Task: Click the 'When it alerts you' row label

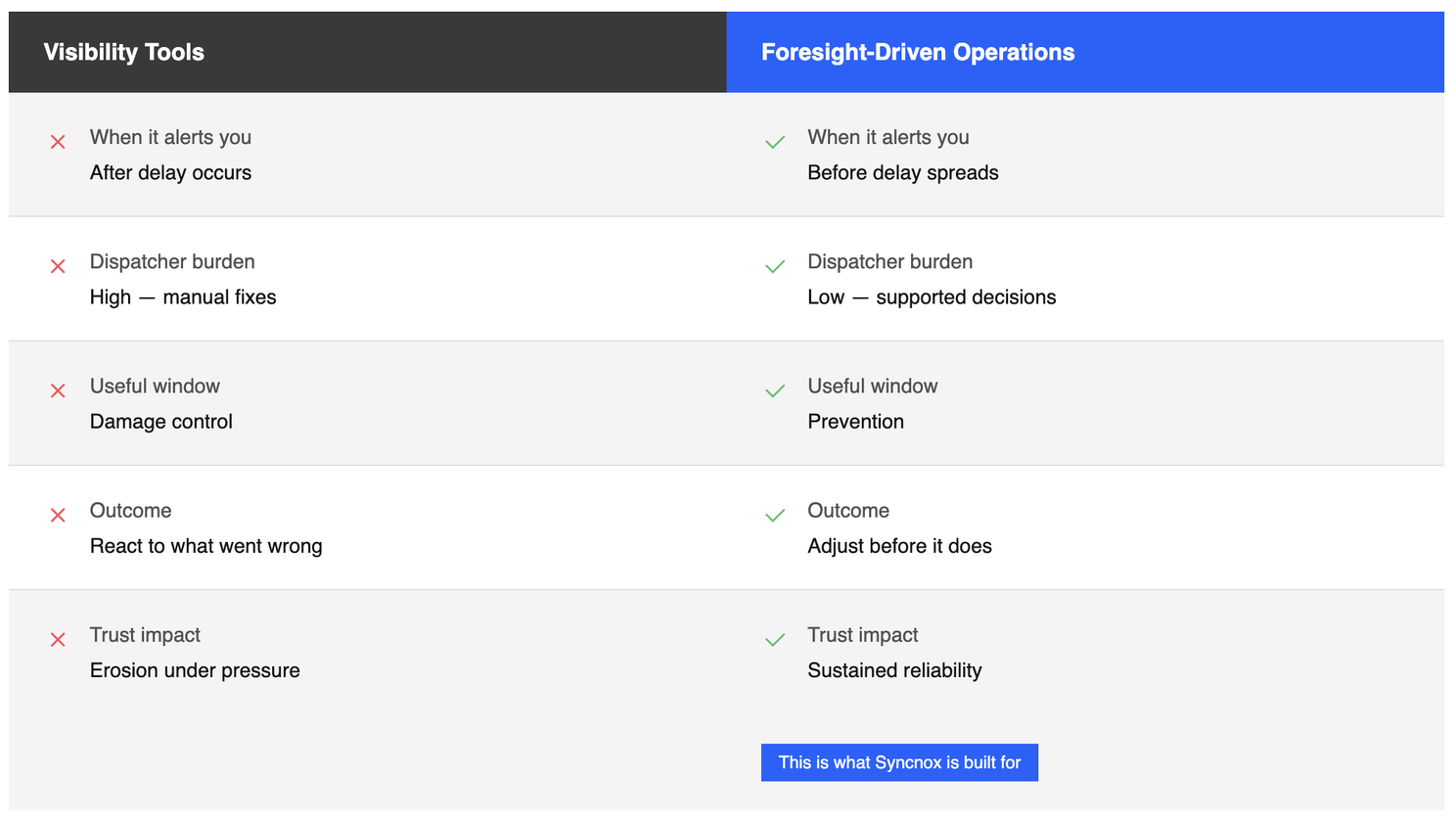Action: [170, 137]
